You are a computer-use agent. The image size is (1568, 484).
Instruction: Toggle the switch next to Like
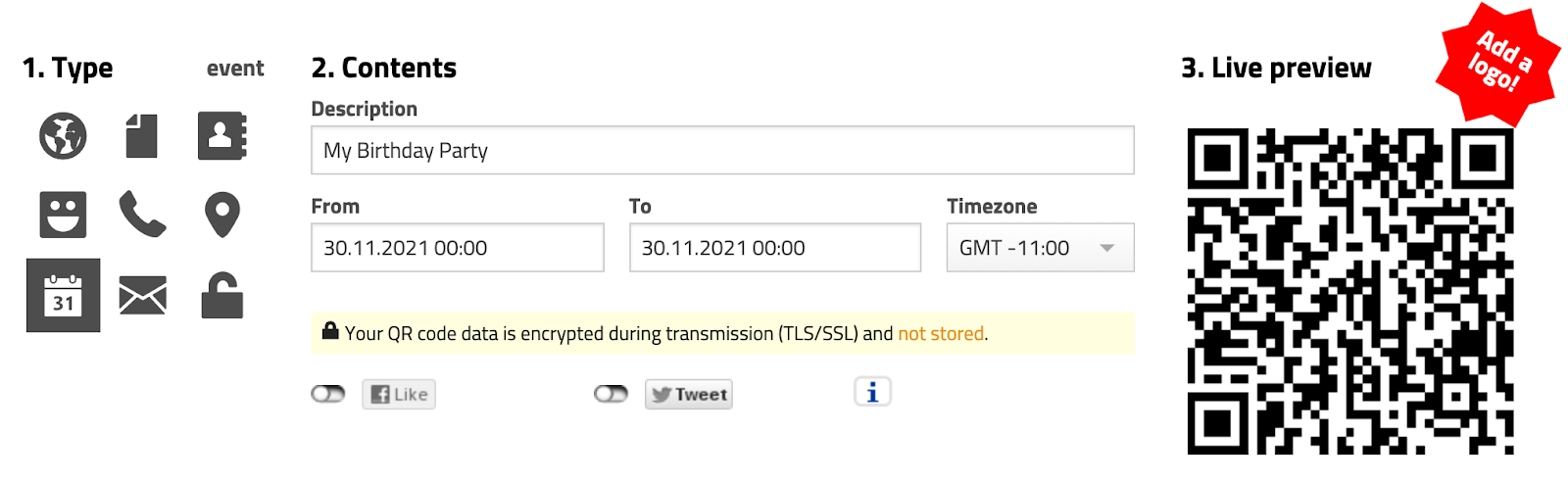click(x=328, y=394)
